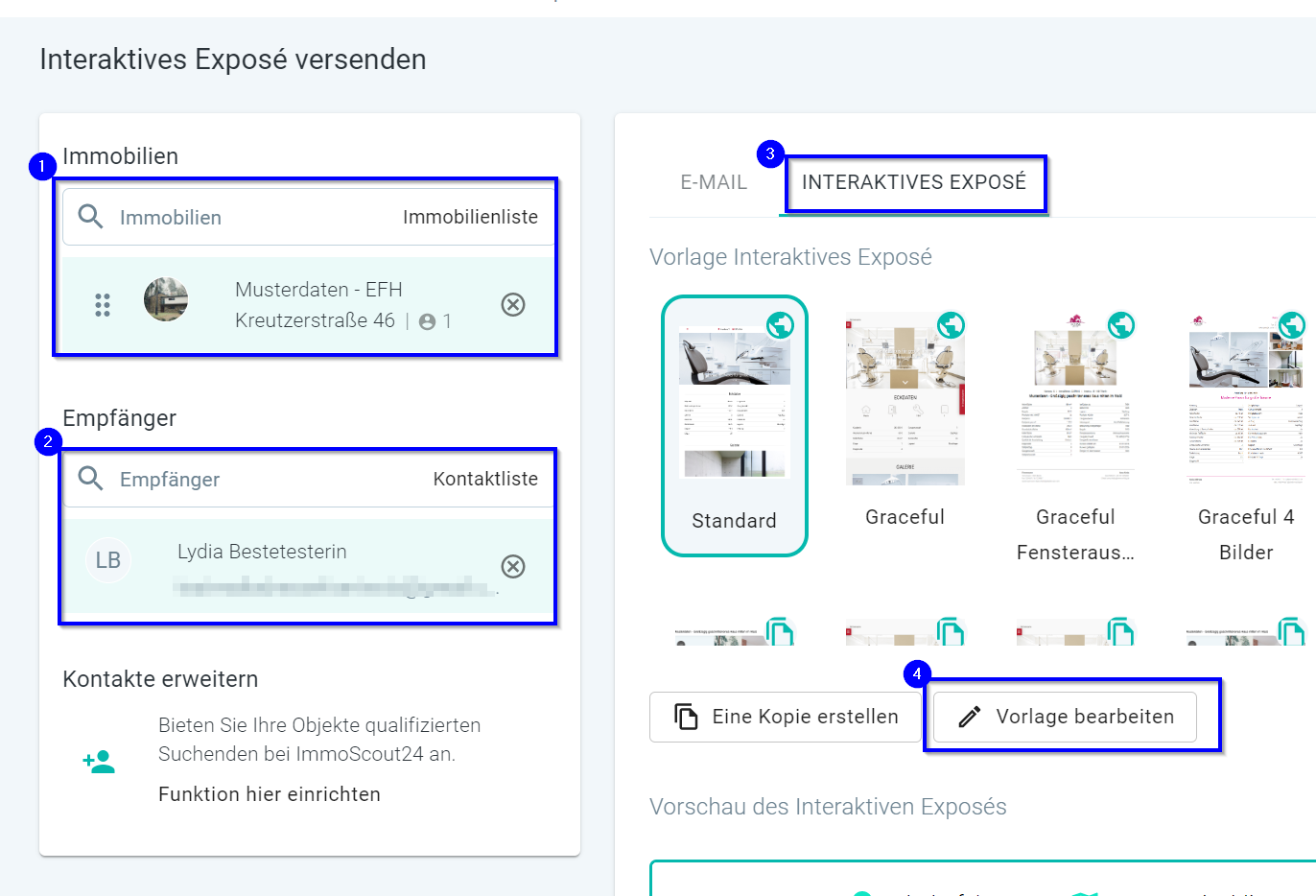Switch to the E-MAIL tab

pyautogui.click(x=713, y=182)
